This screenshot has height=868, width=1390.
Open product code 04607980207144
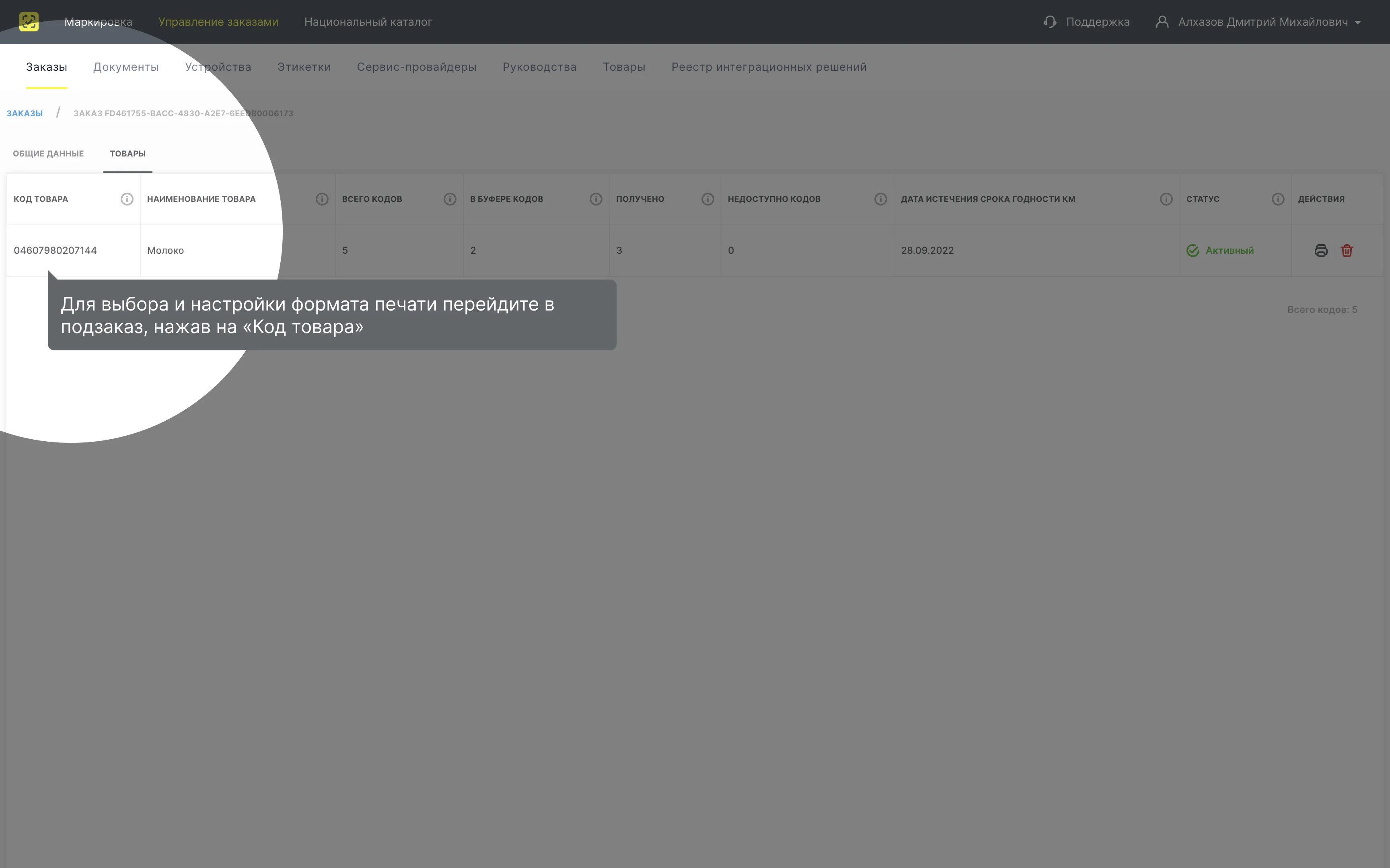click(55, 251)
